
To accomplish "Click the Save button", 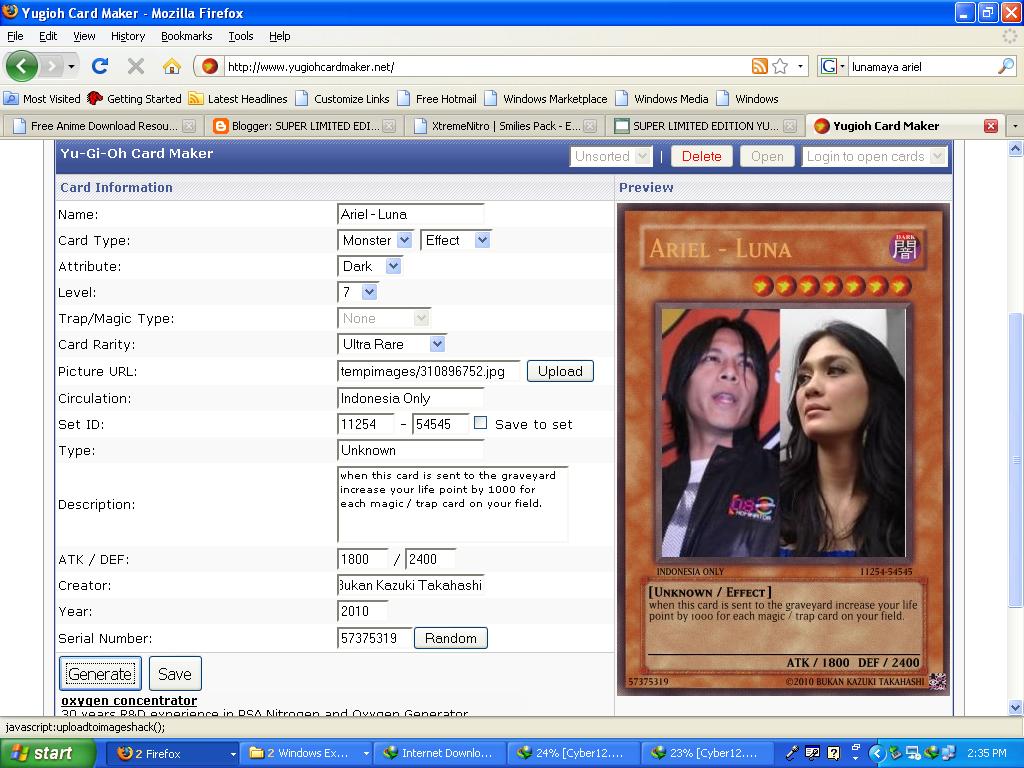I will (x=174, y=674).
